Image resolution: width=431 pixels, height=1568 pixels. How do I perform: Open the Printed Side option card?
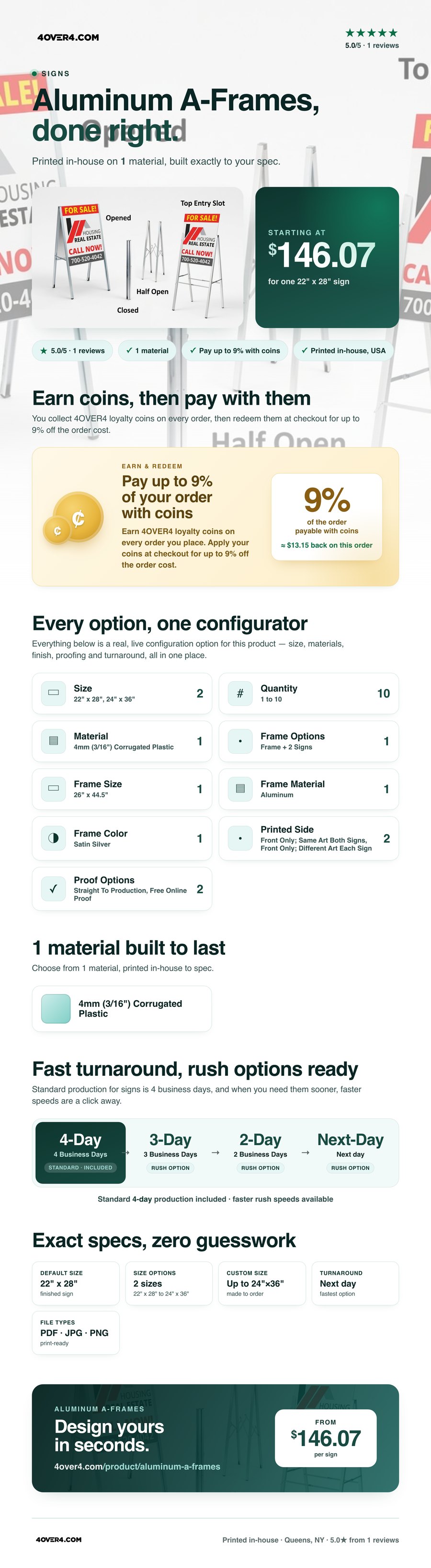click(308, 838)
